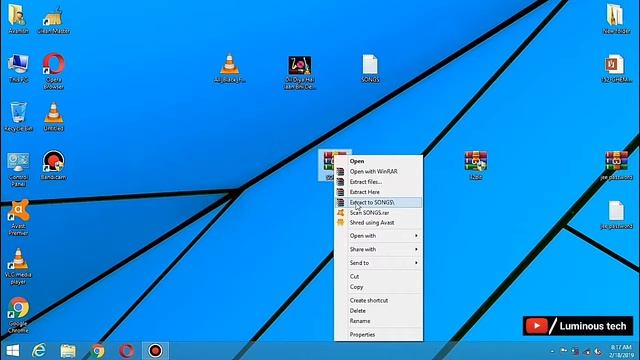
Task: Select Create shortcut menu entry
Action: click(378, 300)
